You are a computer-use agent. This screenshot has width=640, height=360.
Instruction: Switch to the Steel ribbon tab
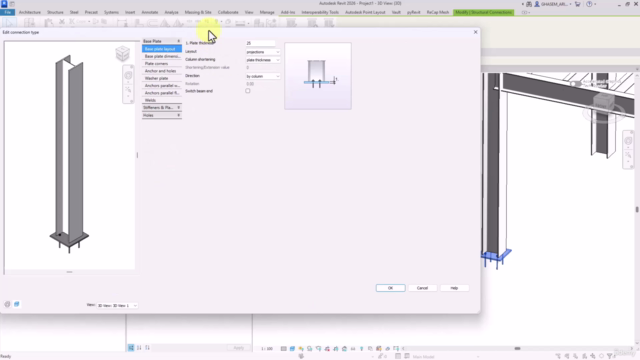click(x=74, y=12)
